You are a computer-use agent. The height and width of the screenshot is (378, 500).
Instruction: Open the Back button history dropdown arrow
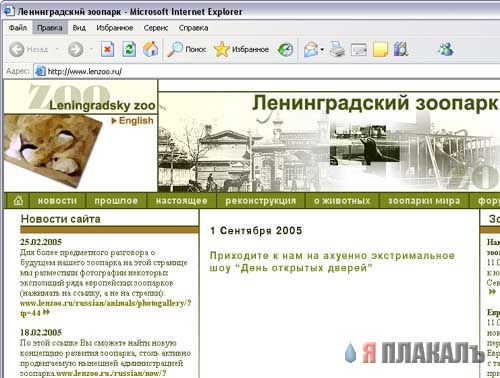coord(57,49)
